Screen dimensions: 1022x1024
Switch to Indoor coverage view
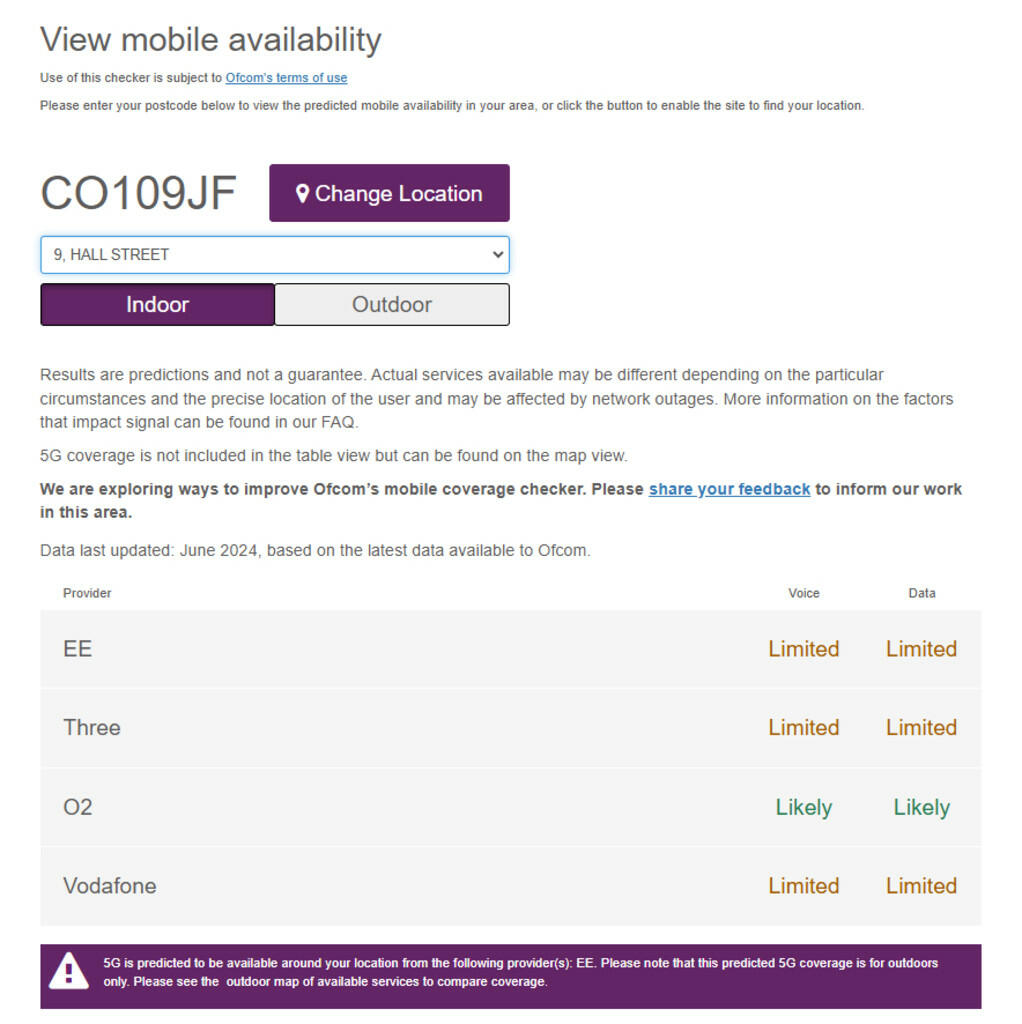point(157,305)
